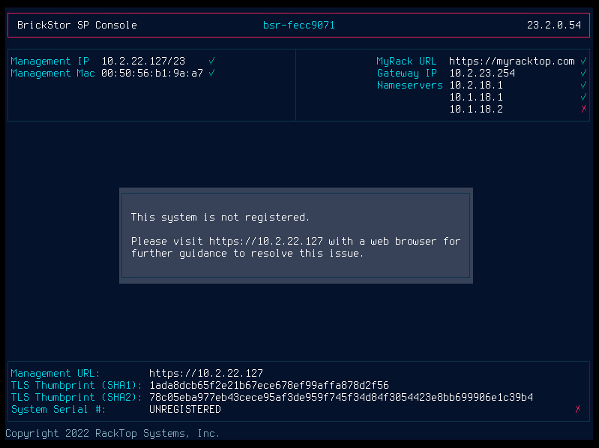Image resolution: width=599 pixels, height=448 pixels.
Task: Select the SHA1 thumbprint starting 1ada8dcb
Action: [269, 385]
